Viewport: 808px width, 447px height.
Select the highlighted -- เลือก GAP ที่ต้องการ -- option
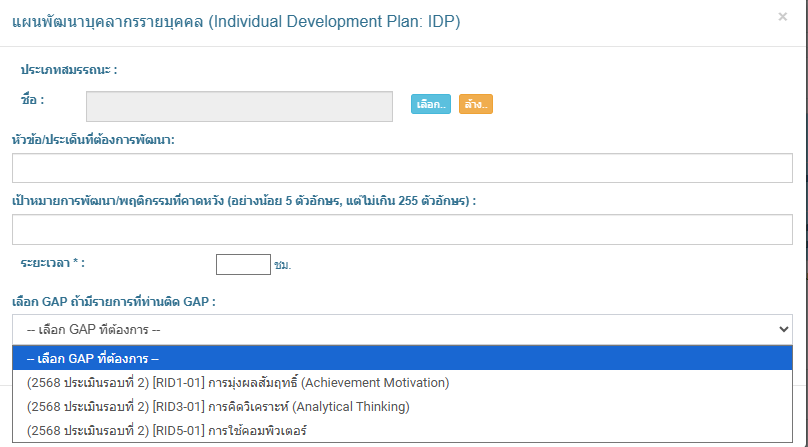click(402, 358)
